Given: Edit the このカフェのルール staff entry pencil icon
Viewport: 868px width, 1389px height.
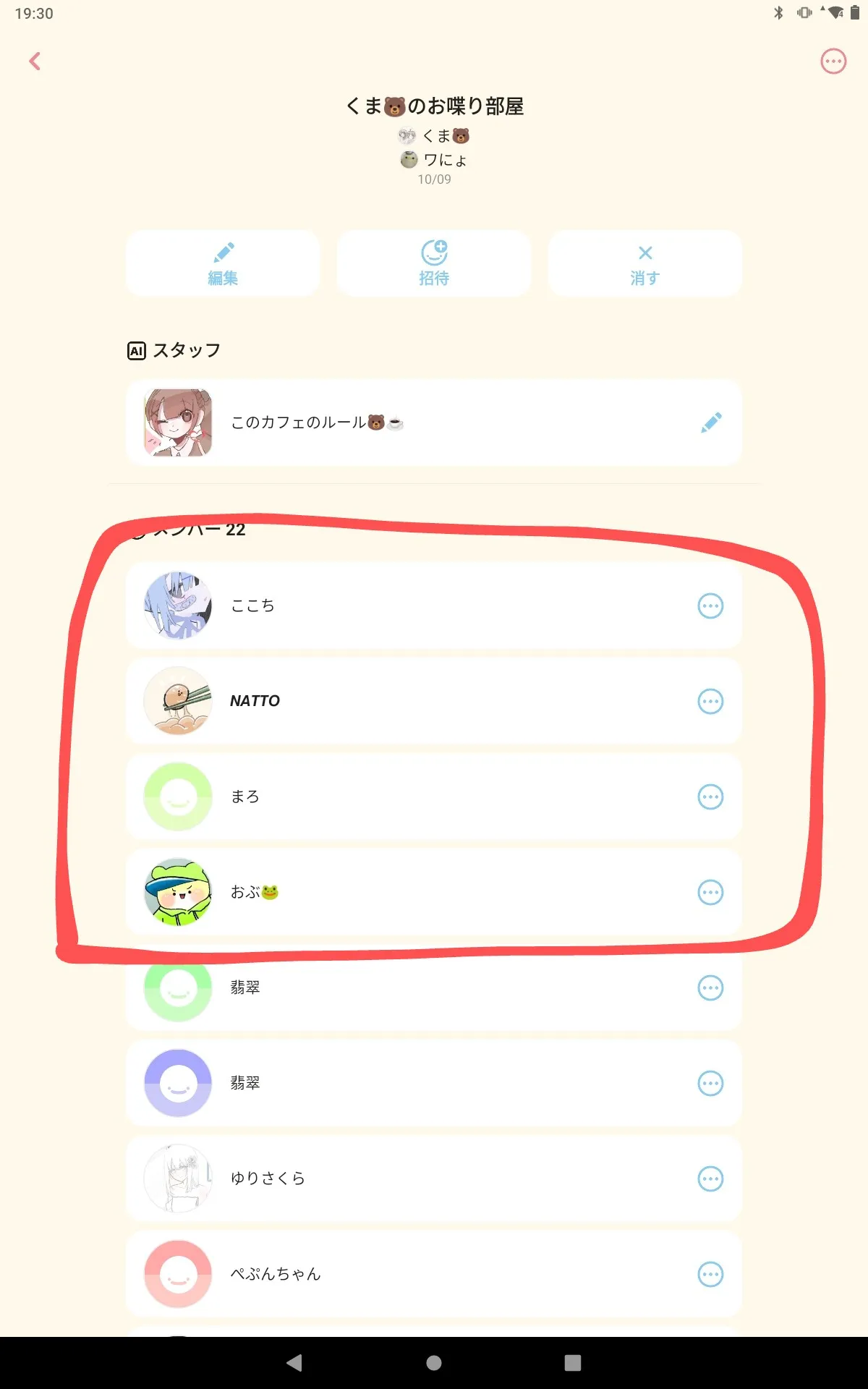Looking at the screenshot, I should pyautogui.click(x=711, y=422).
